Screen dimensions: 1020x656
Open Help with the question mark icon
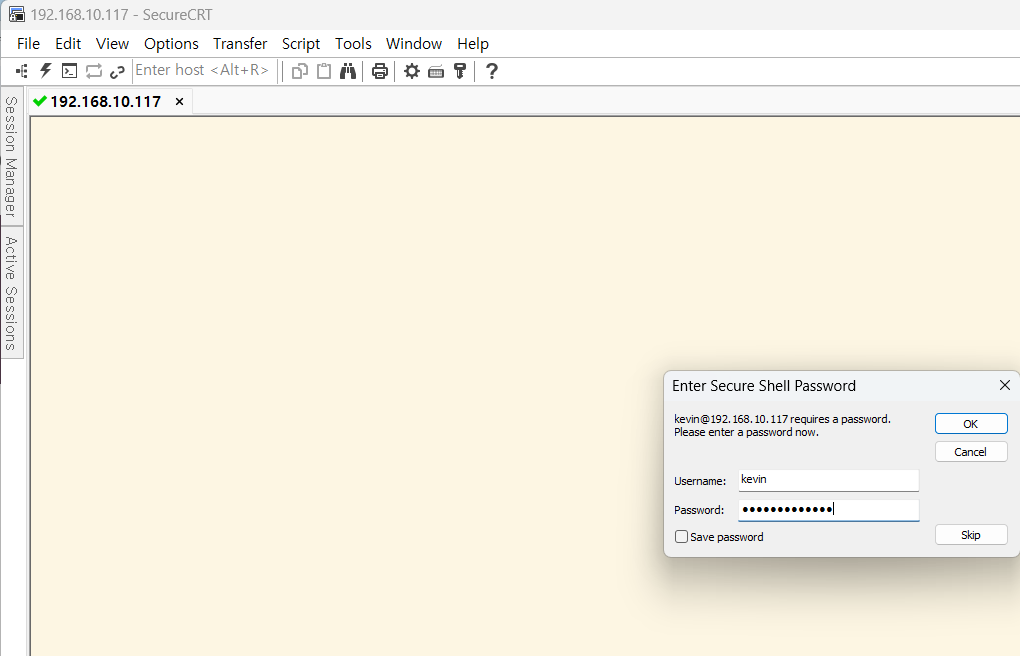492,71
